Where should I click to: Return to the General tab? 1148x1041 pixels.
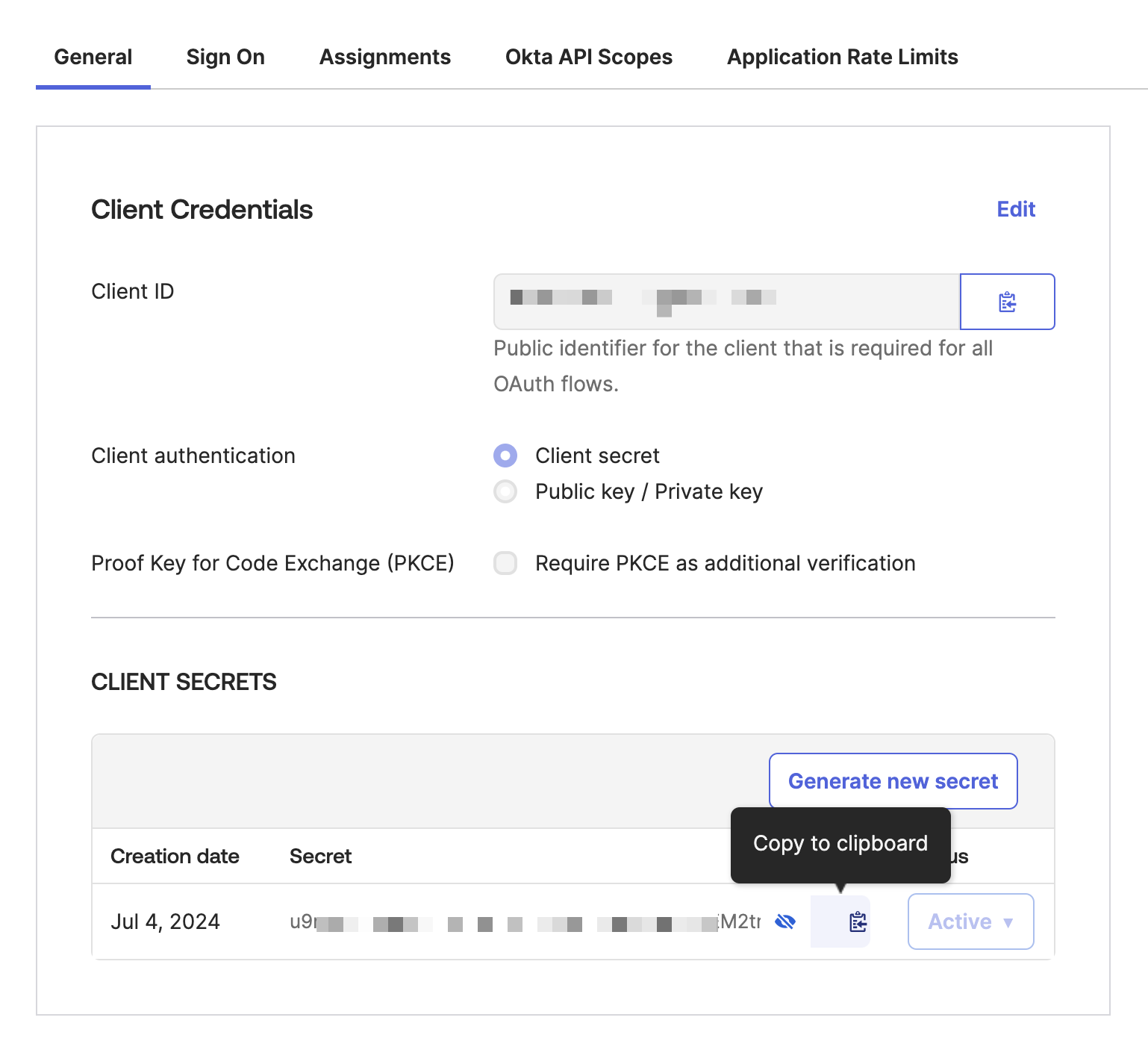[93, 57]
